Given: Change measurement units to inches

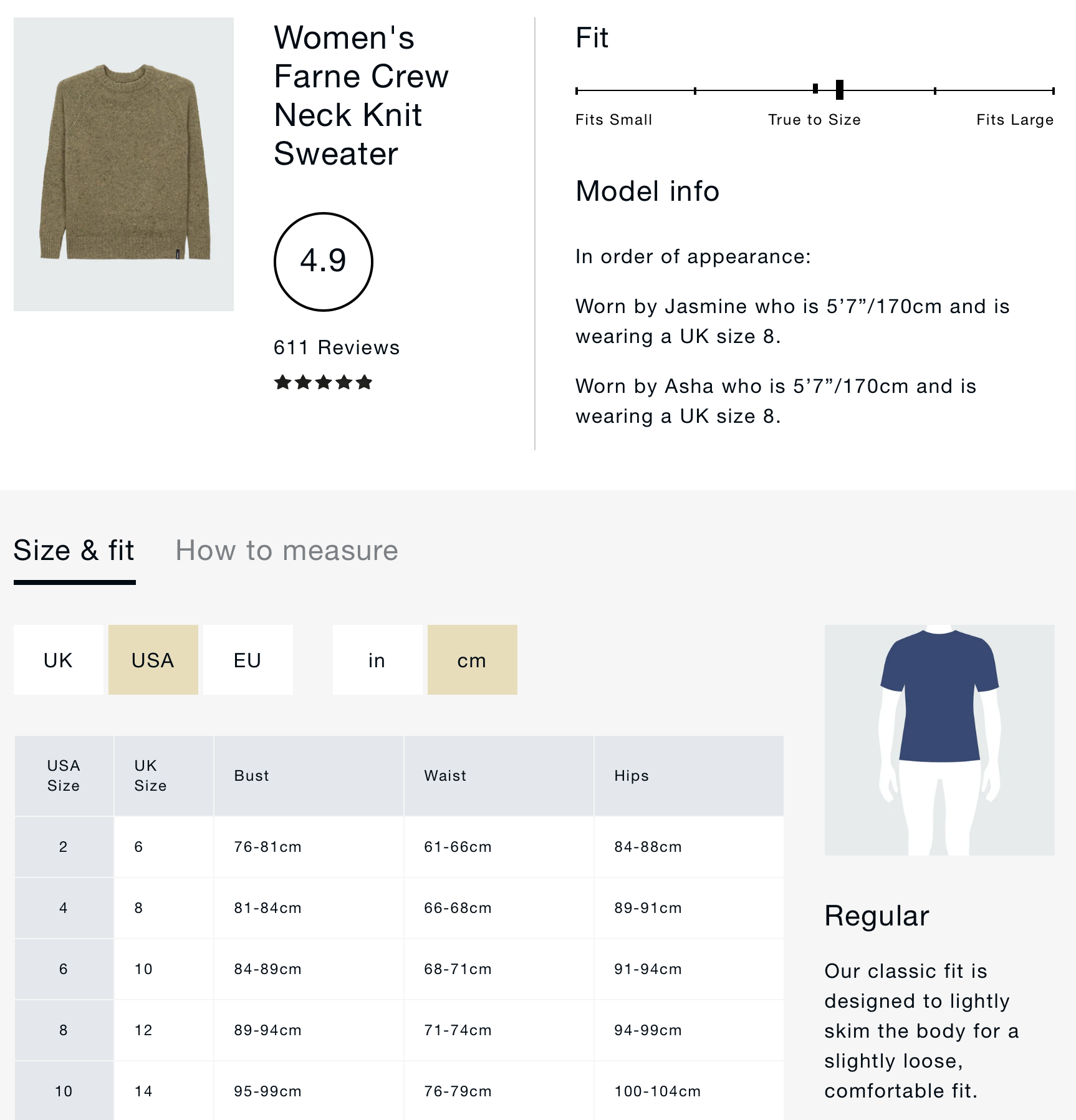Looking at the screenshot, I should 377,660.
